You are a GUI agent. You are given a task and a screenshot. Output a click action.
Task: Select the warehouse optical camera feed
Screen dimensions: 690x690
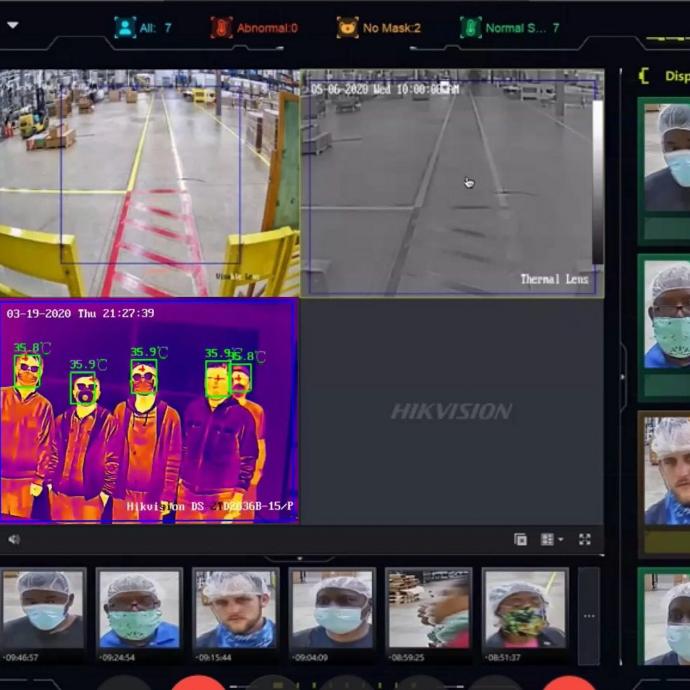pyautogui.click(x=149, y=183)
